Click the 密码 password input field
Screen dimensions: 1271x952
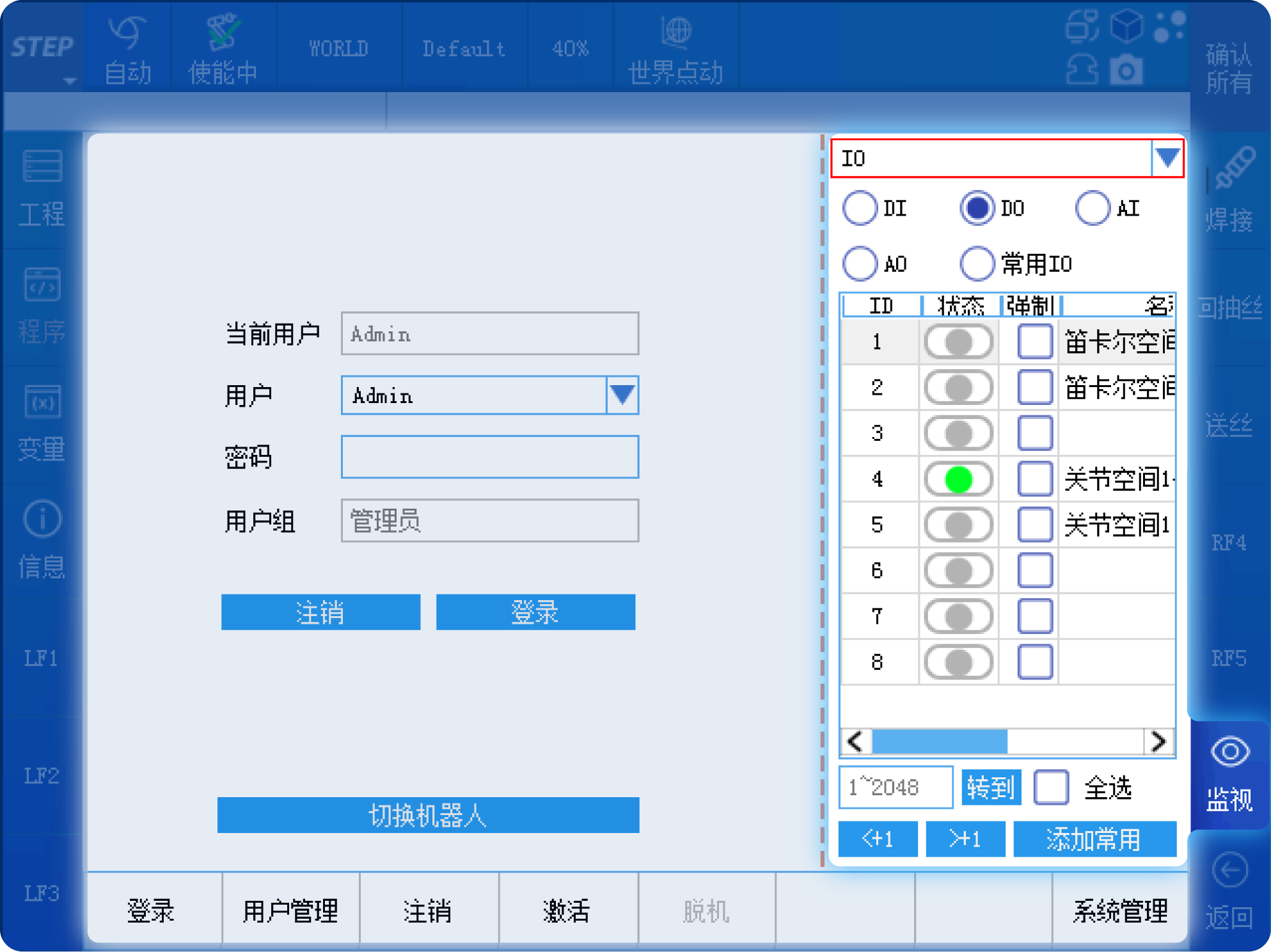(x=490, y=457)
